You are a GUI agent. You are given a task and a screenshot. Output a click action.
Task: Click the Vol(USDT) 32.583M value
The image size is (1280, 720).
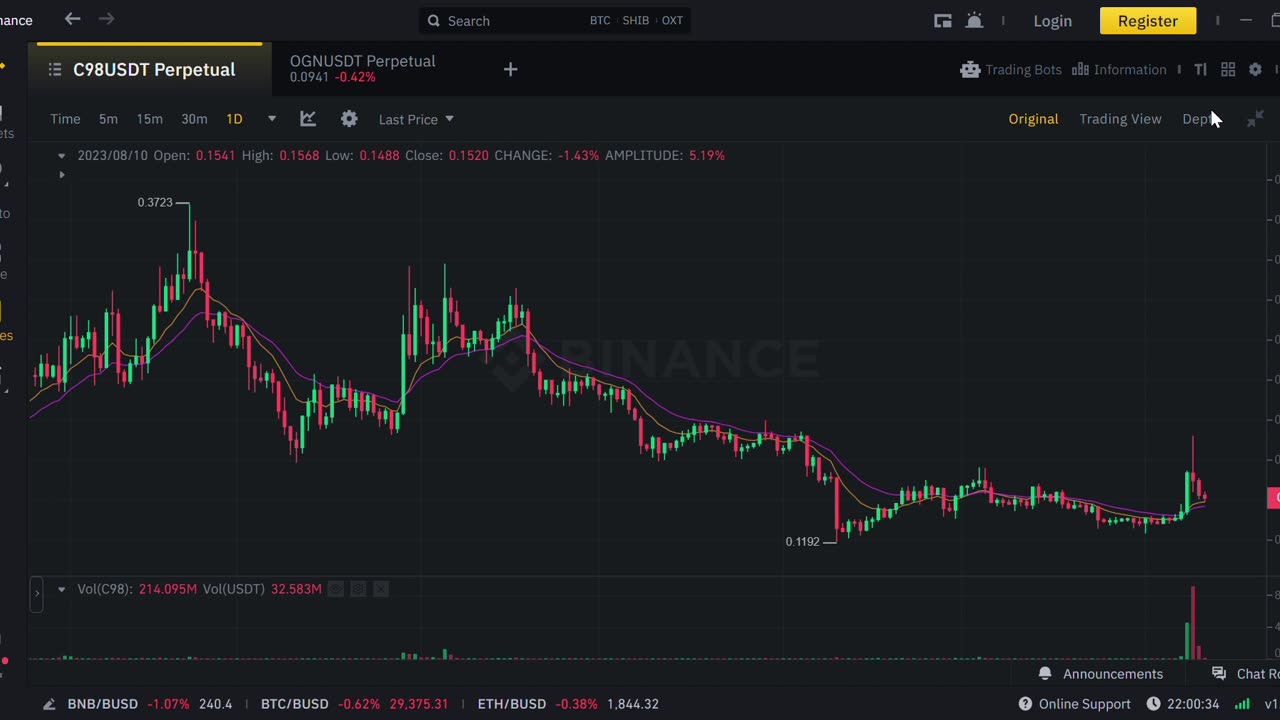coord(296,589)
